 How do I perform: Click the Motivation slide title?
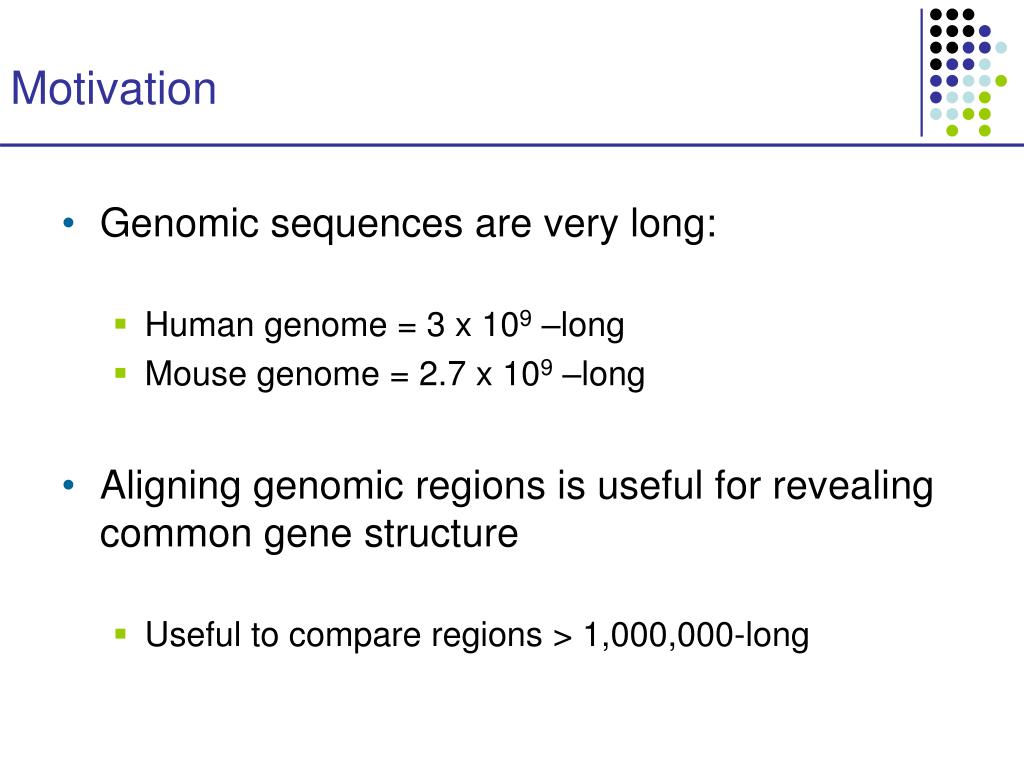(114, 88)
